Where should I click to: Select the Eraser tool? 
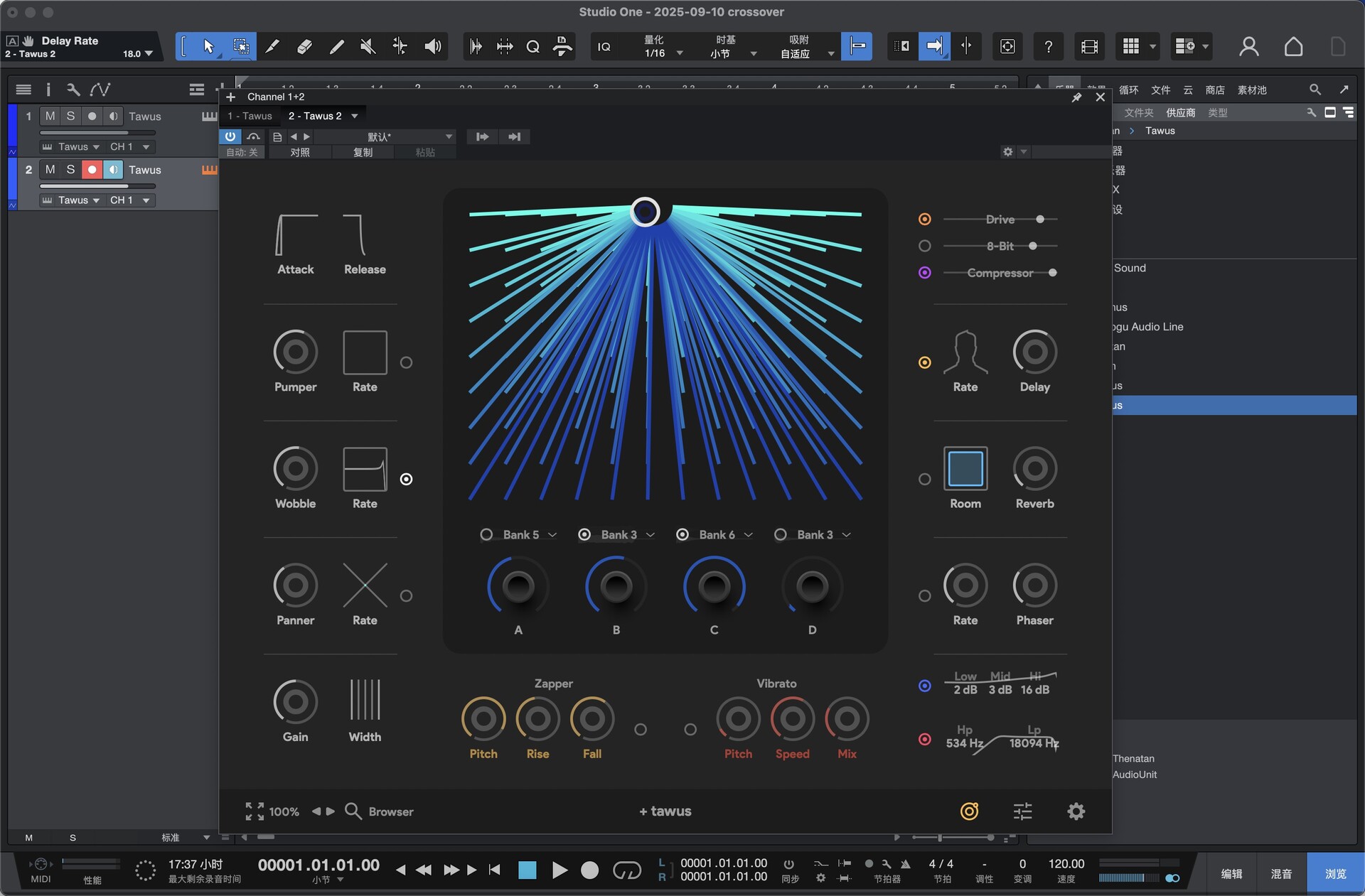(x=304, y=47)
